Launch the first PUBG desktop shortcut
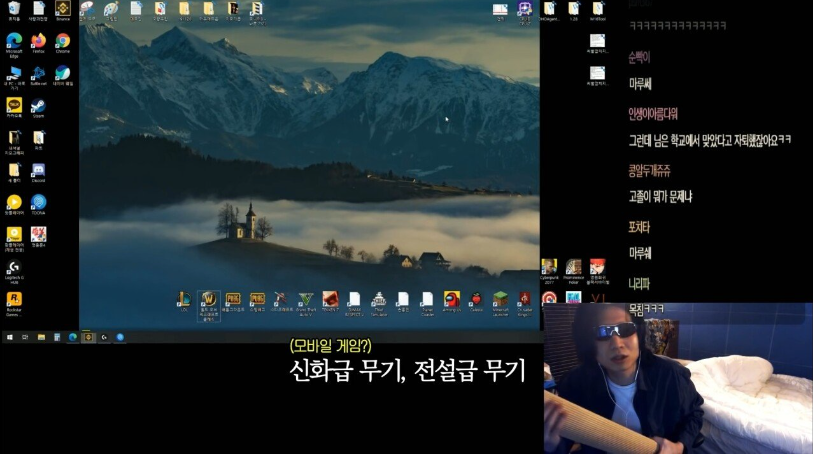Image resolution: width=813 pixels, height=454 pixels. click(x=233, y=301)
